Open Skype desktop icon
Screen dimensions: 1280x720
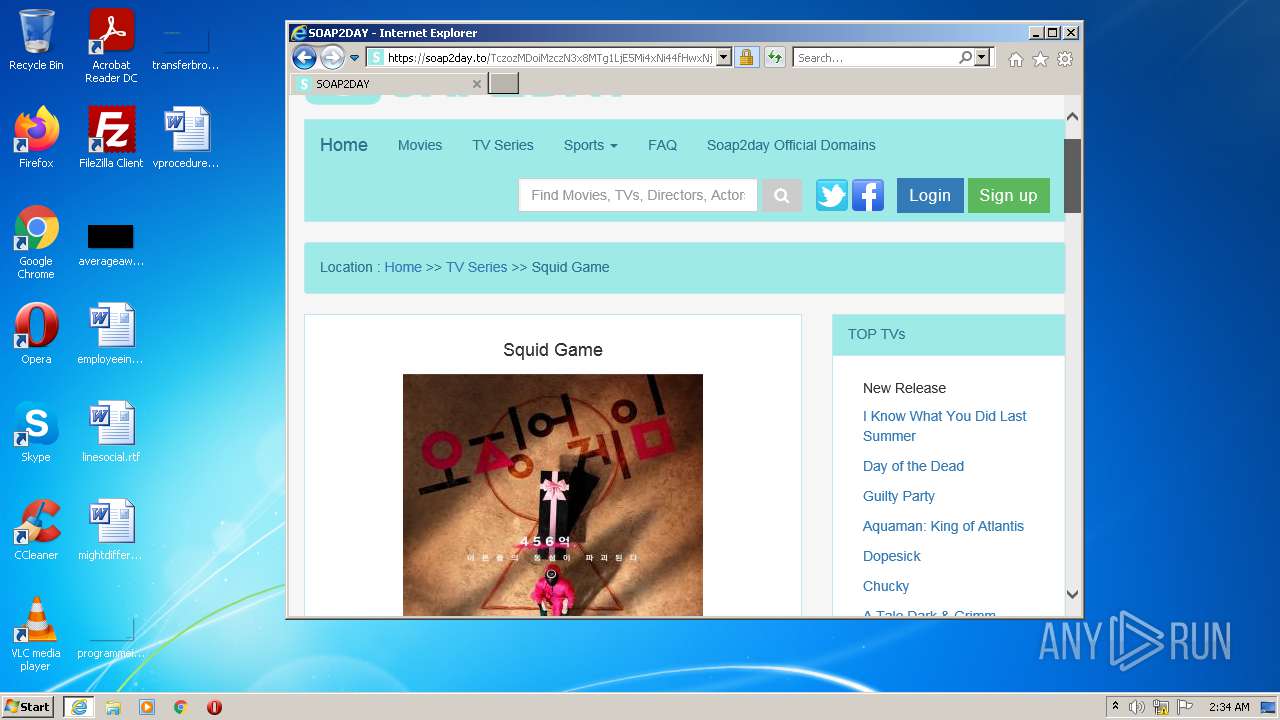[x=36, y=432]
